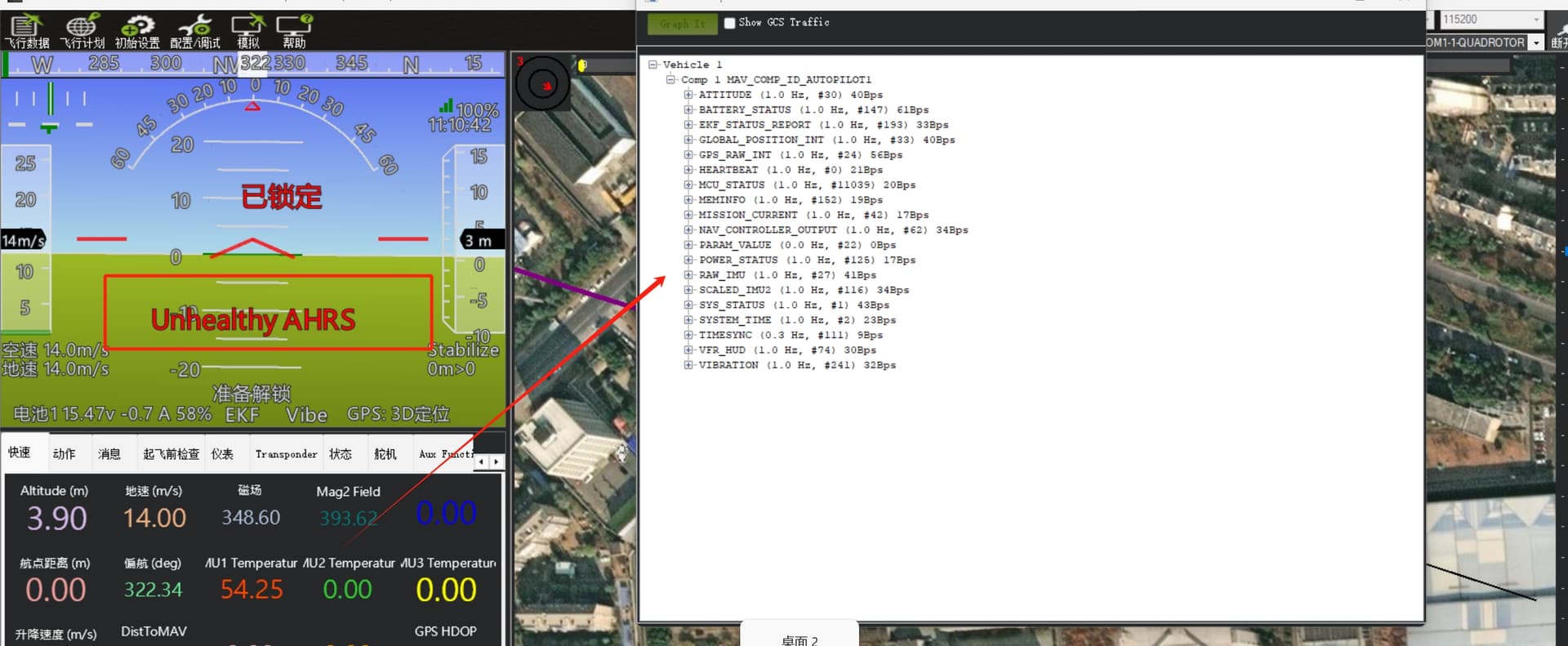Expand the POWER_STATUS message node
1568x646 pixels.
click(x=688, y=260)
